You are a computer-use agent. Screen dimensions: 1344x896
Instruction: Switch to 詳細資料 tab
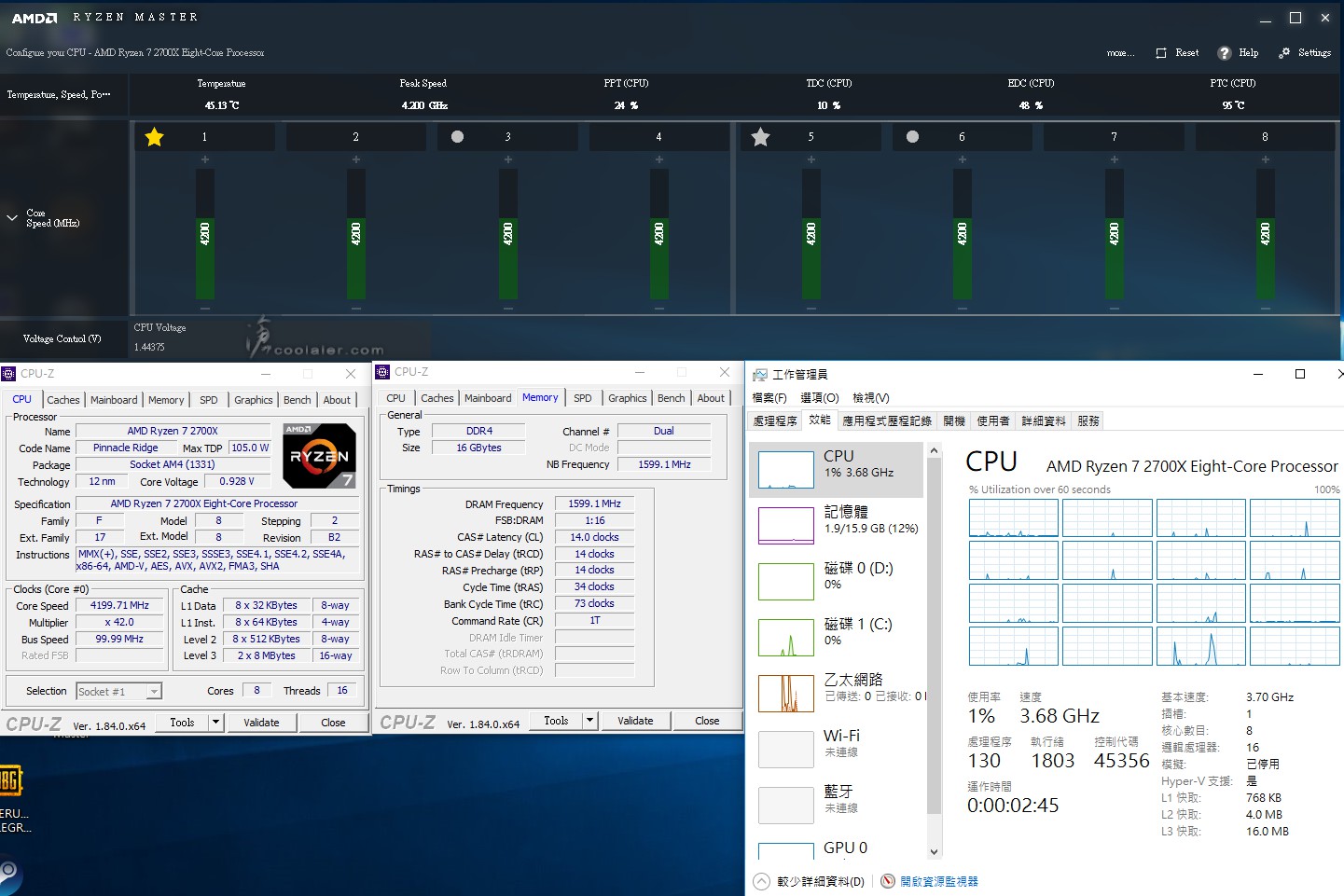pyautogui.click(x=1044, y=421)
